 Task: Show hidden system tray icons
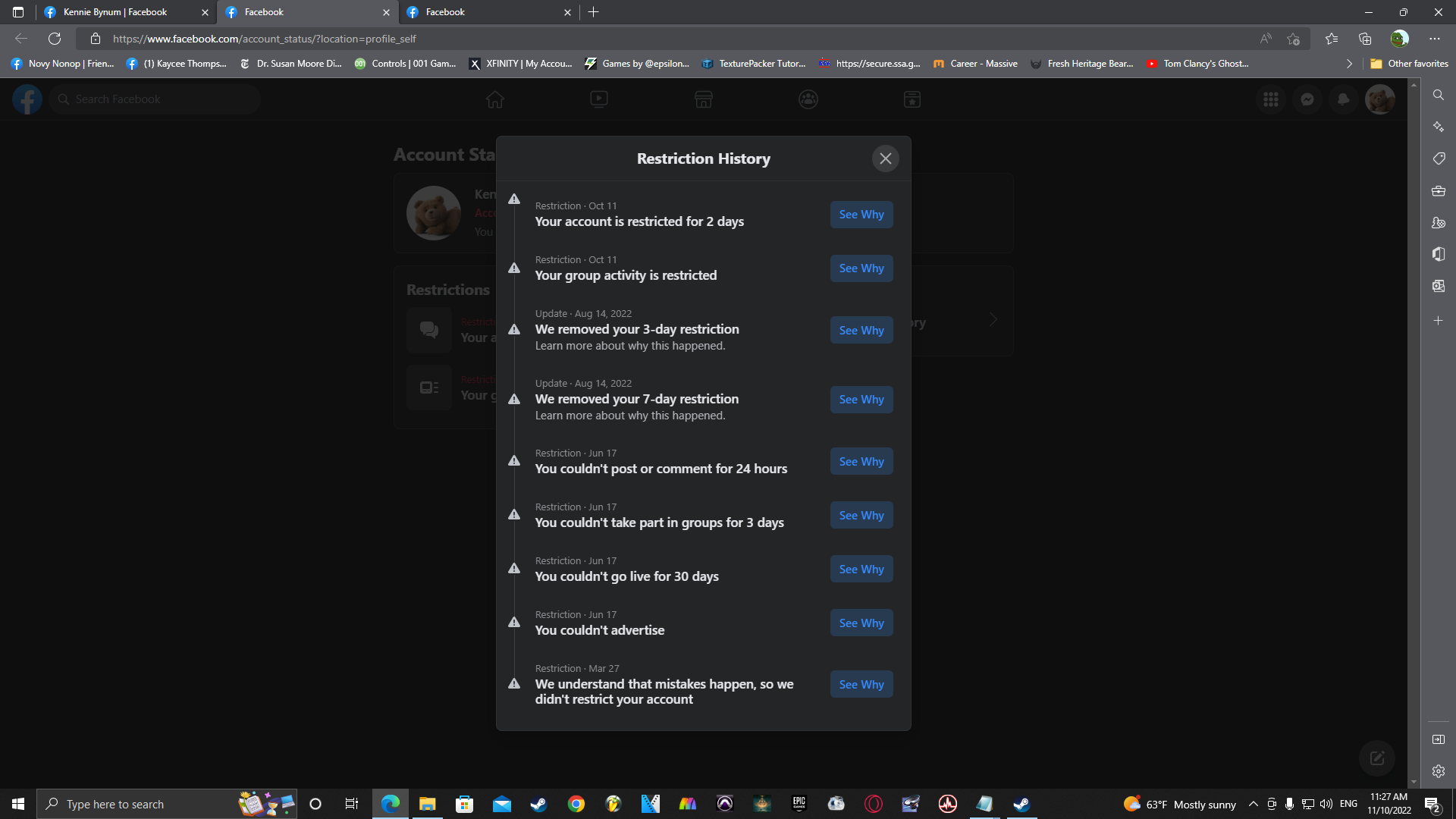pos(1253,804)
